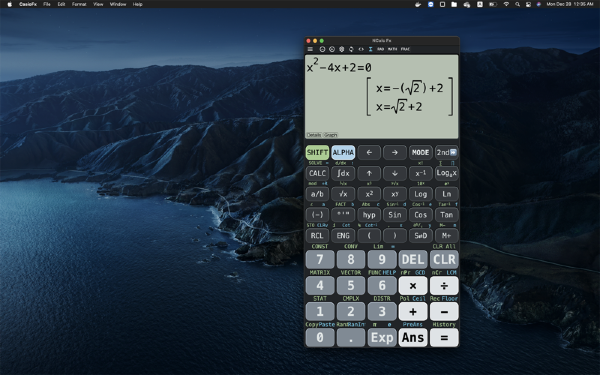Click the square root √x key
600x375 pixels.
click(343, 194)
